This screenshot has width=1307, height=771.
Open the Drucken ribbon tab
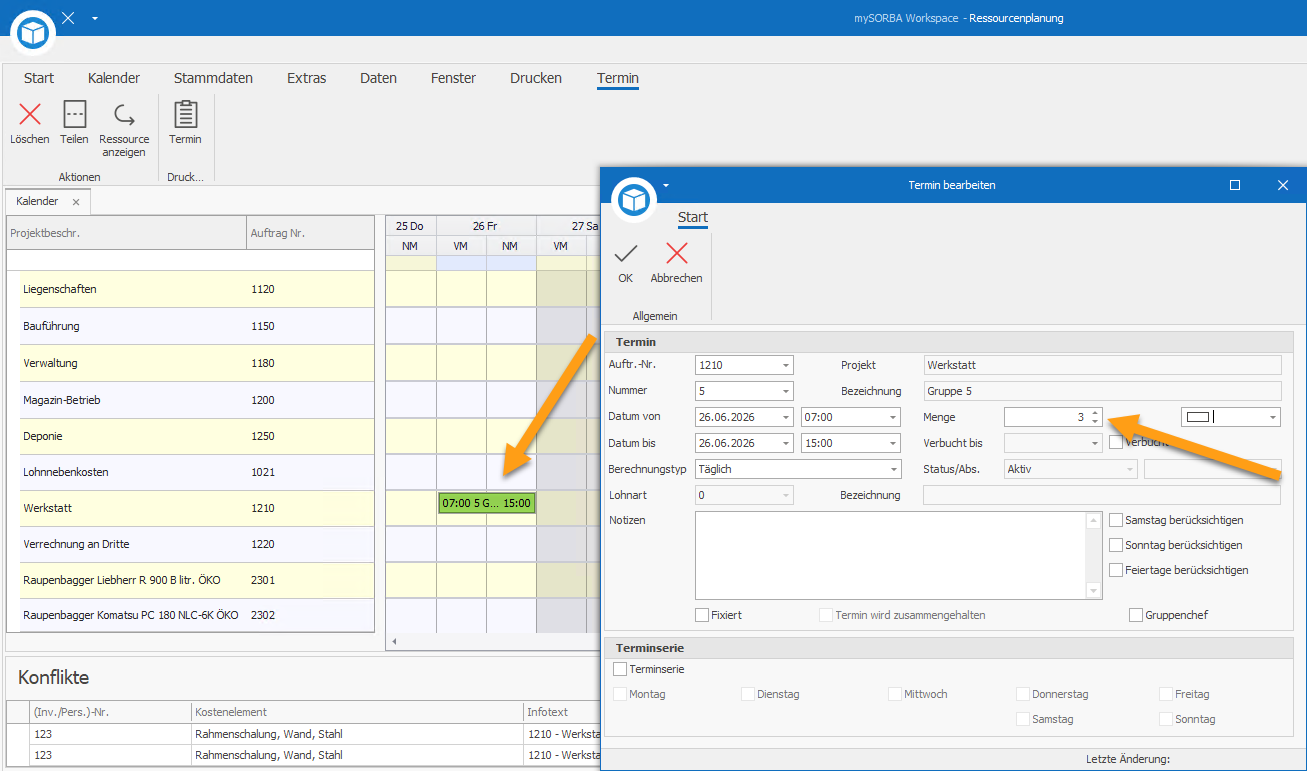click(x=536, y=78)
